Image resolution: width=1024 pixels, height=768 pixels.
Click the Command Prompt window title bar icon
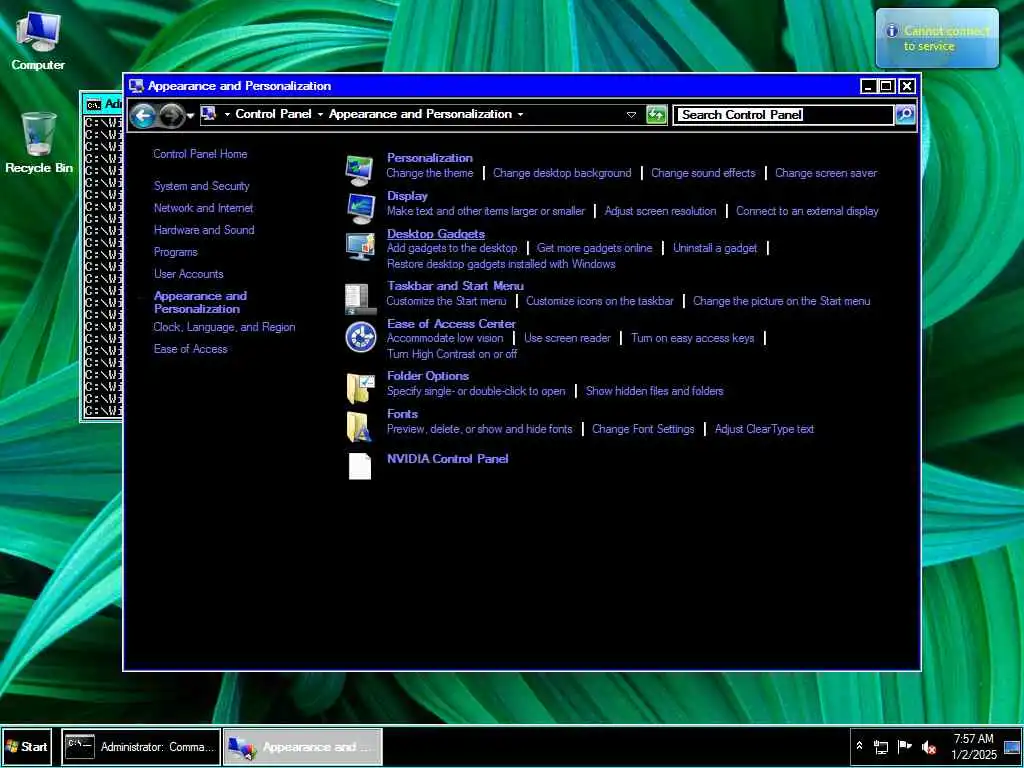pyautogui.click(x=94, y=104)
